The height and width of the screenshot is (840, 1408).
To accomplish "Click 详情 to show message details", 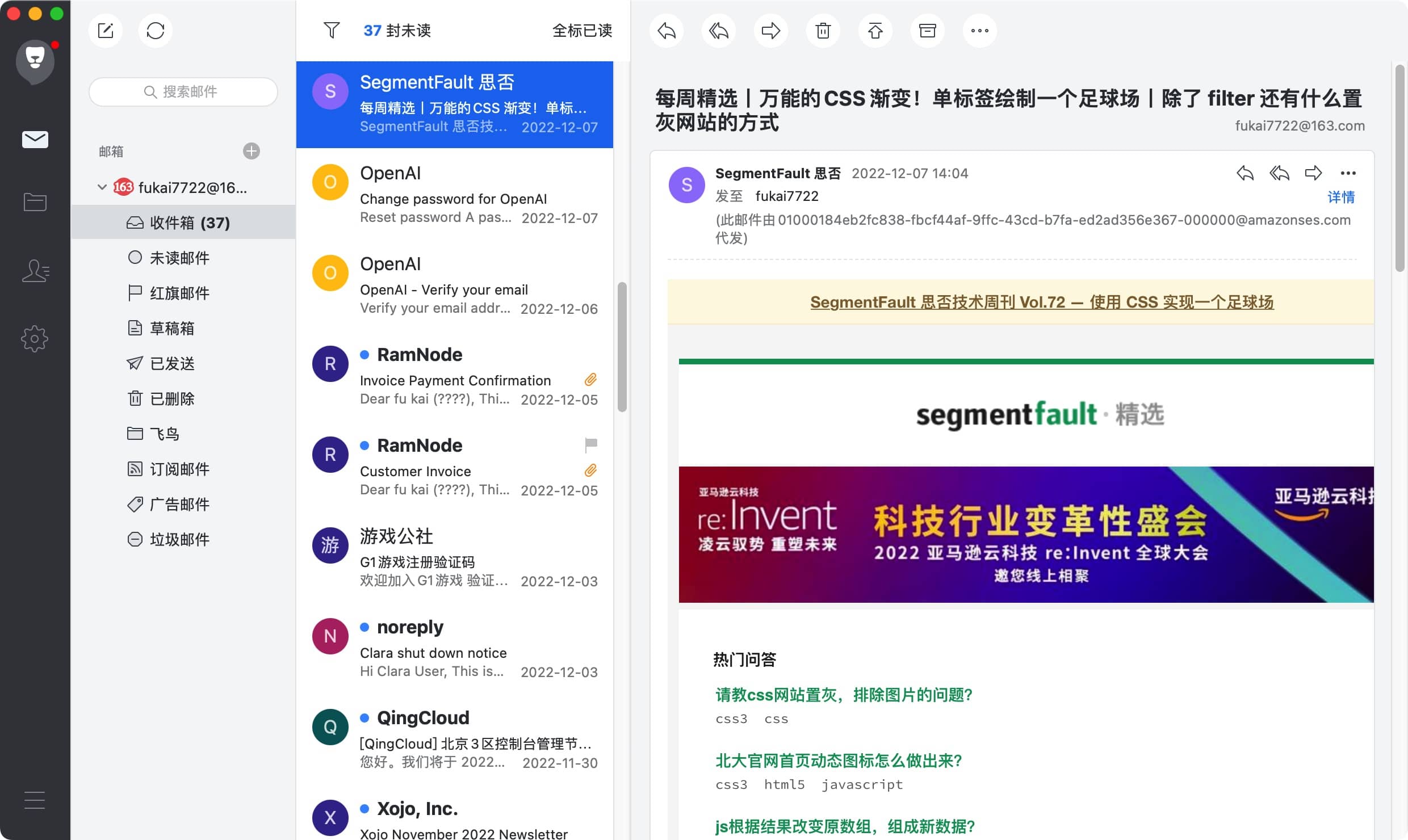I will (x=1341, y=197).
